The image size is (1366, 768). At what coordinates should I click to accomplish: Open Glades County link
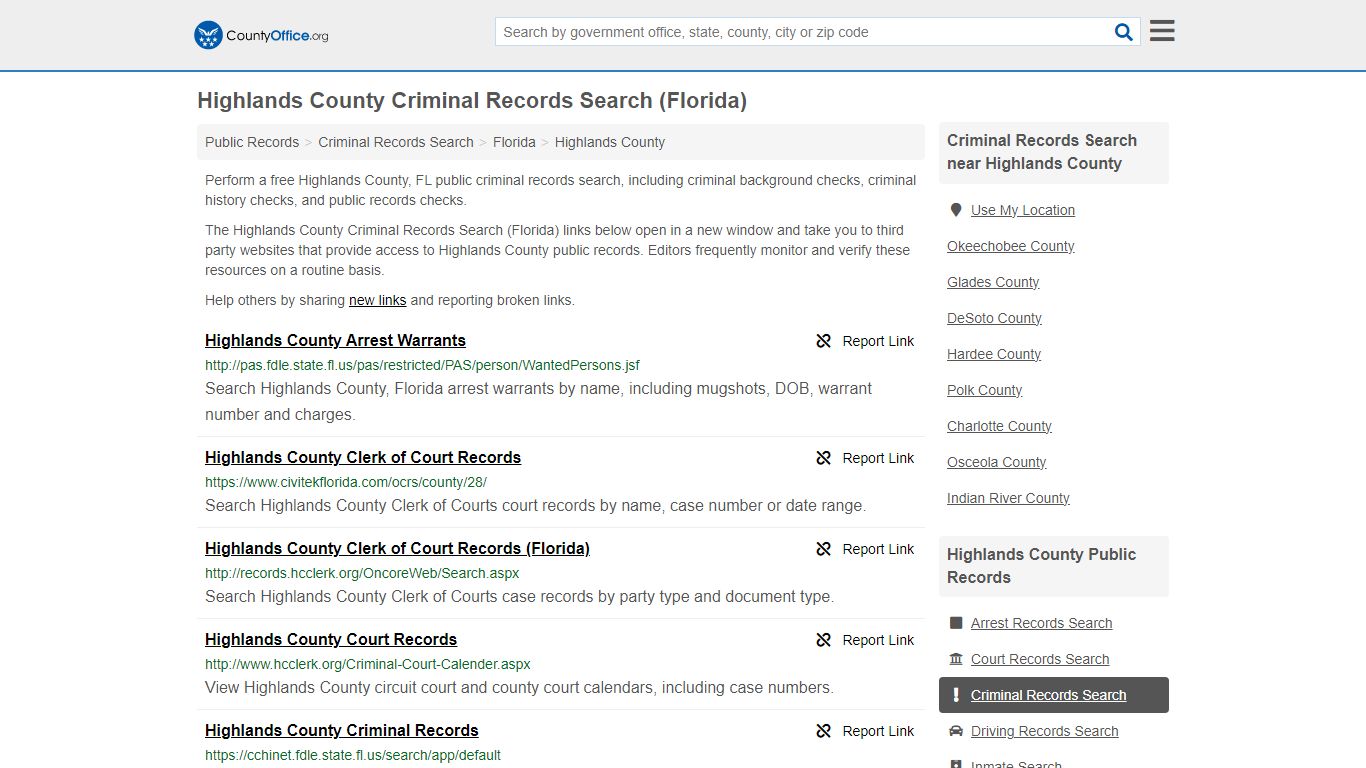(x=993, y=282)
